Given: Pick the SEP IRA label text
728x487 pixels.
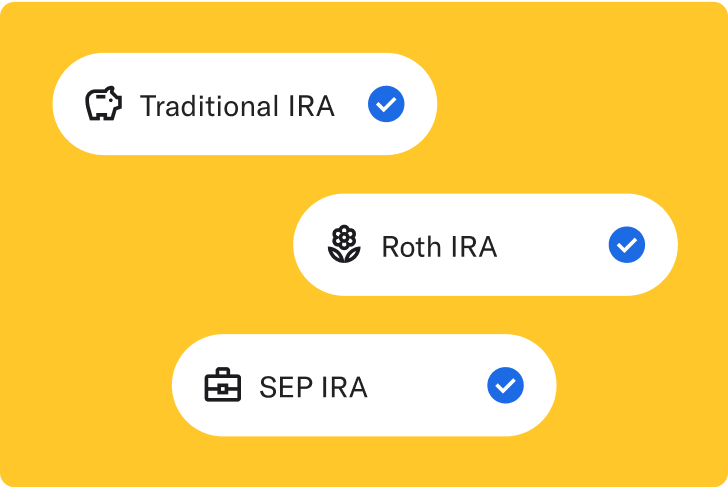Looking at the screenshot, I should 313,386.
